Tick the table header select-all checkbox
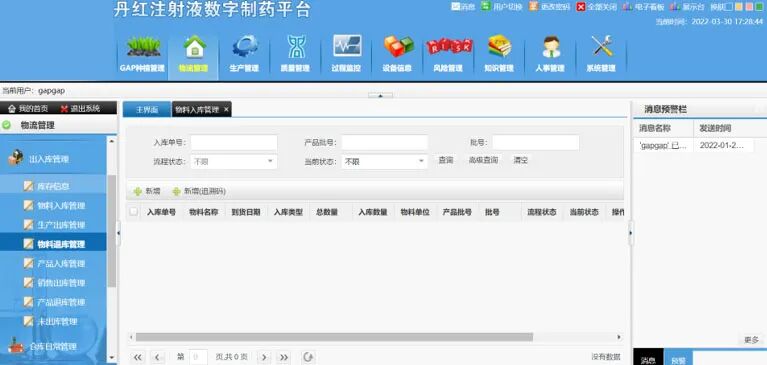The width and height of the screenshot is (767, 365). tap(133, 212)
